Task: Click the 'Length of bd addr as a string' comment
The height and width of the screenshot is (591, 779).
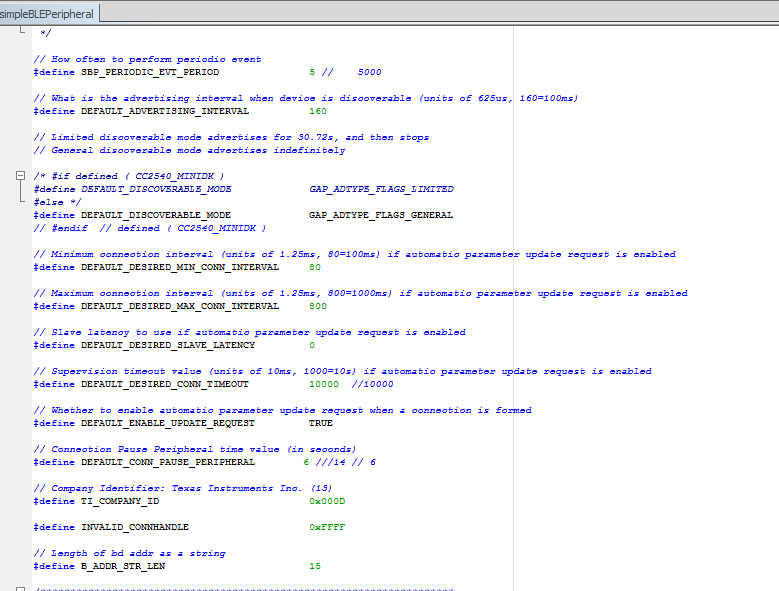Action: click(x=129, y=553)
